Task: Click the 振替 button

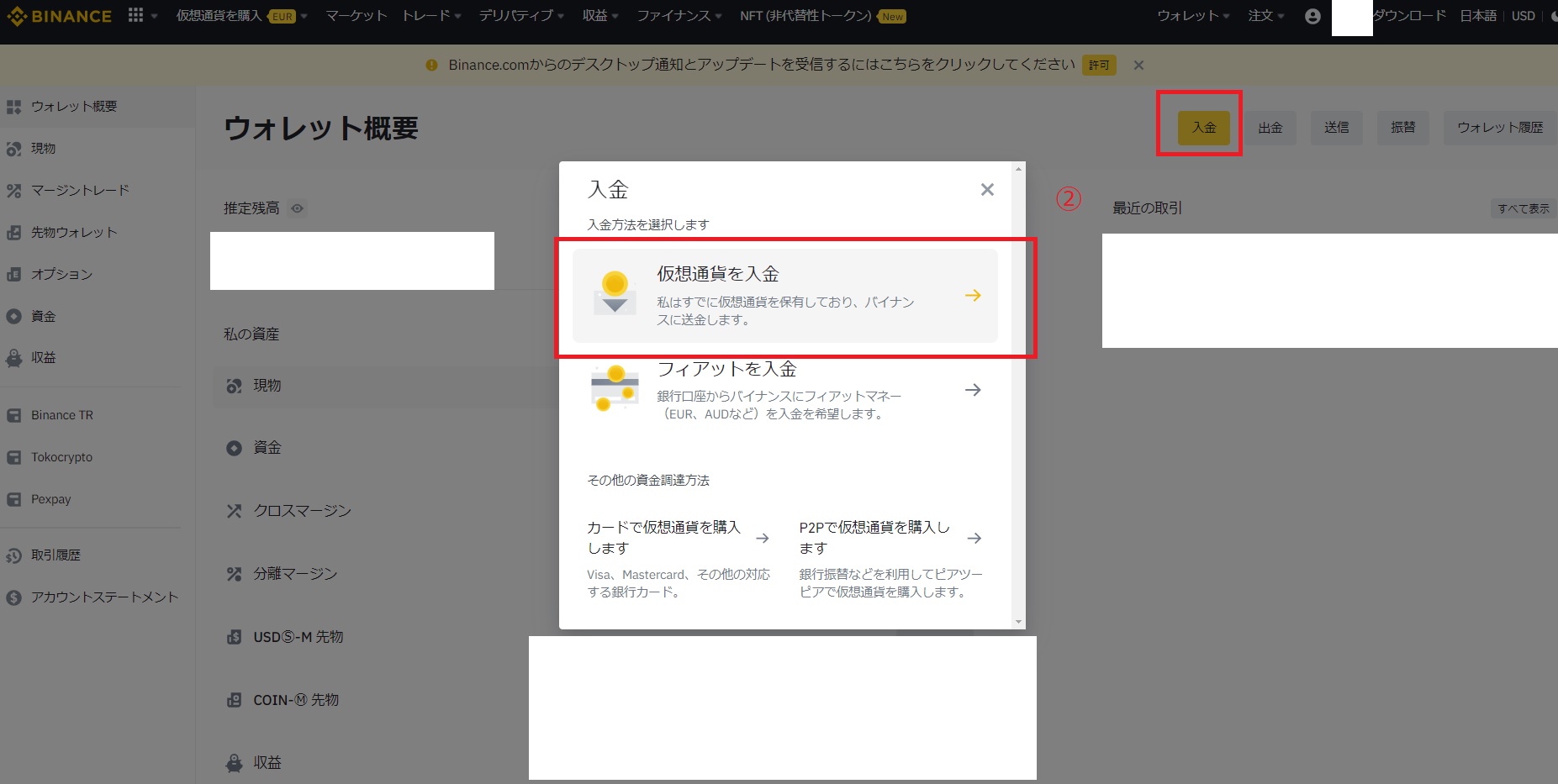Action: [x=1403, y=128]
